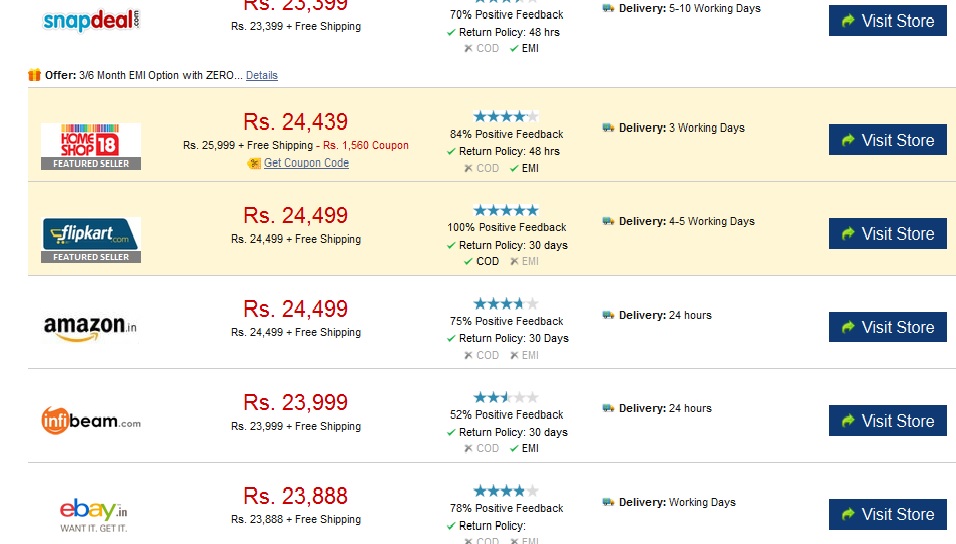Viewport: 956px width, 544px height.
Task: Click the coupon tag icon
Action: [x=254, y=163]
